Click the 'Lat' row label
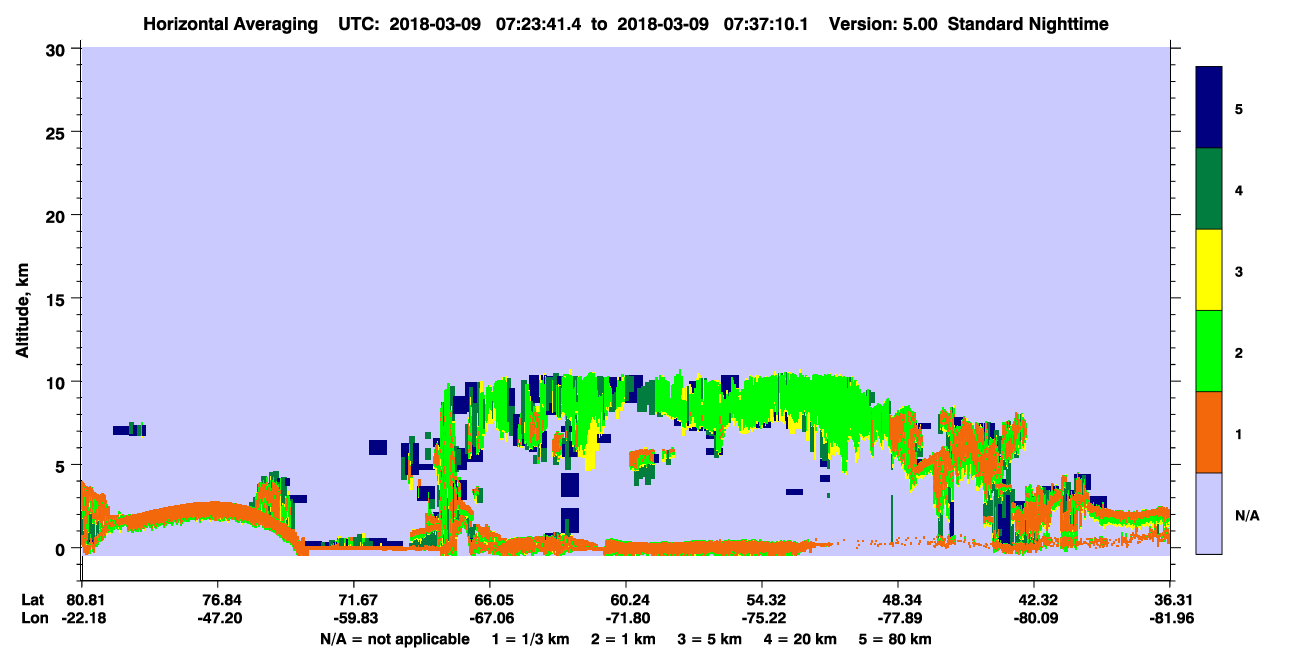The image size is (1300, 667). [33, 600]
